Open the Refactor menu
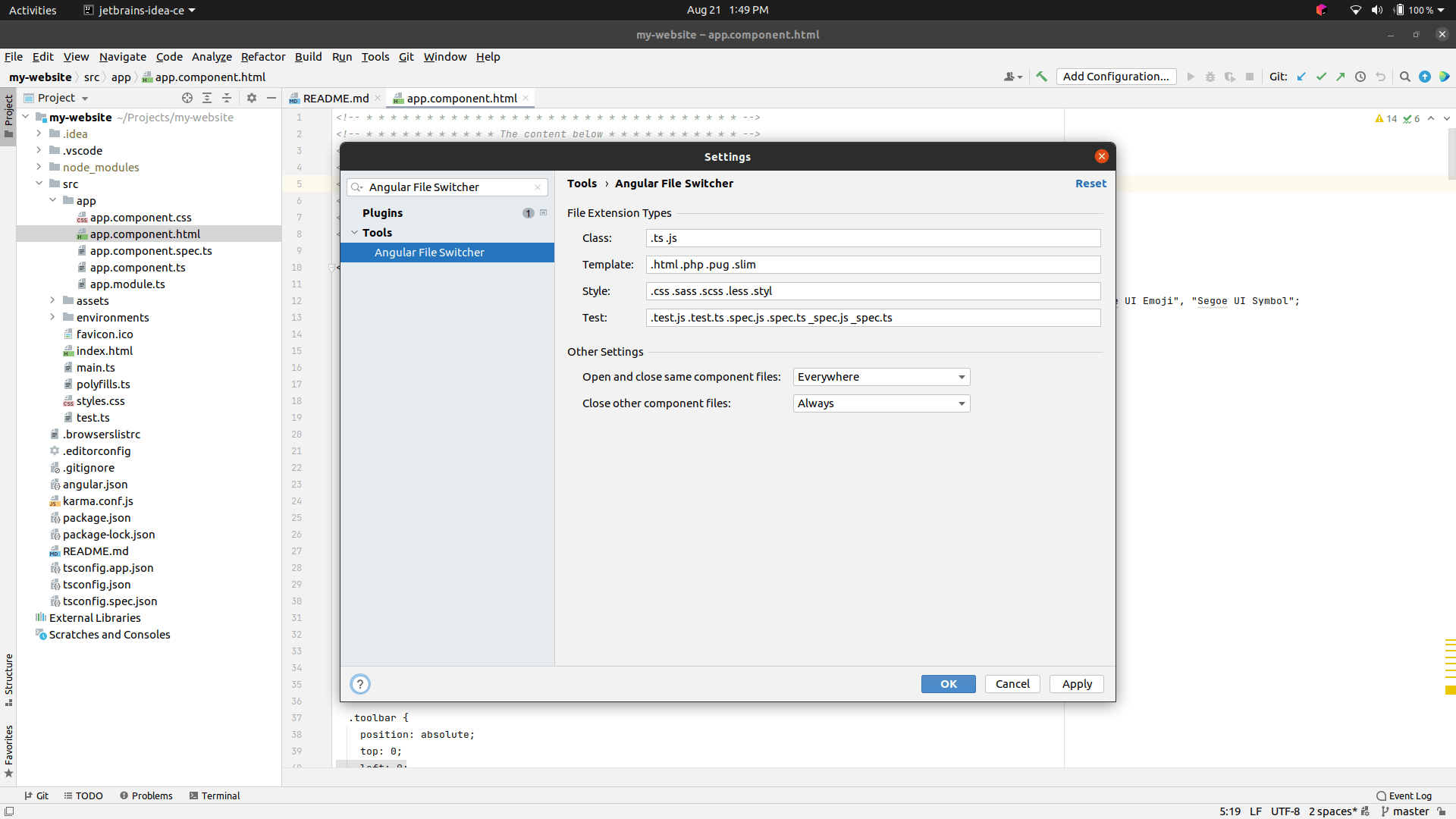The image size is (1456, 819). point(262,57)
